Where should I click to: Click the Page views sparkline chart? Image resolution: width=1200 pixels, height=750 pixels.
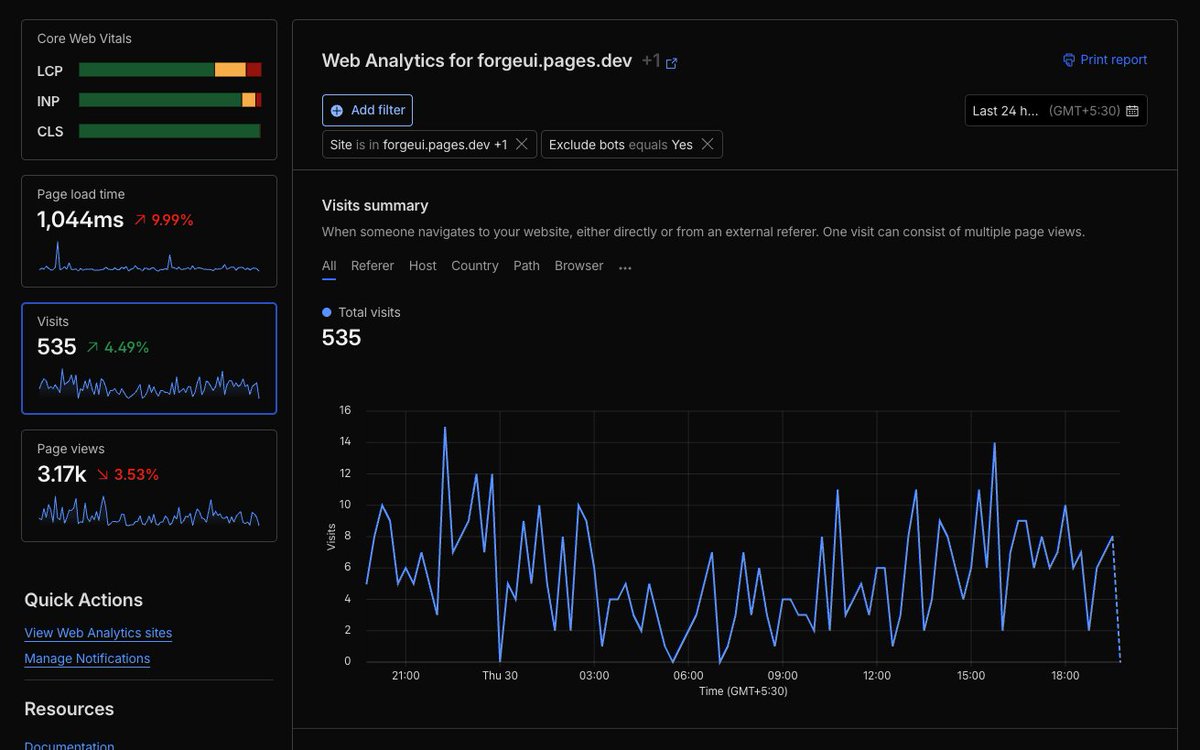[149, 512]
